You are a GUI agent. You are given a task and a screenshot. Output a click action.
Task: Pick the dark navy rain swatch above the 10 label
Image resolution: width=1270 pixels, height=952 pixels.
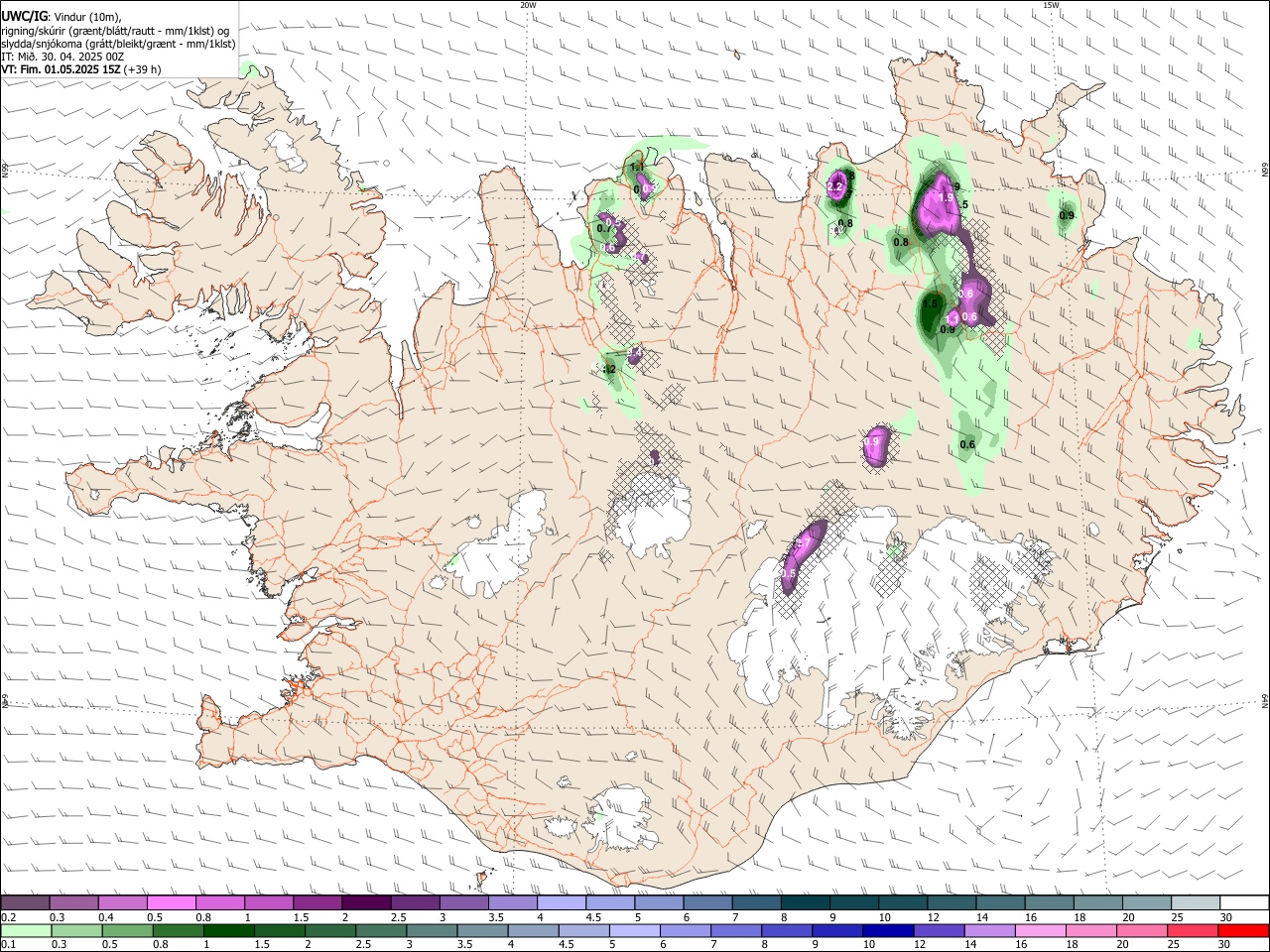[887, 930]
